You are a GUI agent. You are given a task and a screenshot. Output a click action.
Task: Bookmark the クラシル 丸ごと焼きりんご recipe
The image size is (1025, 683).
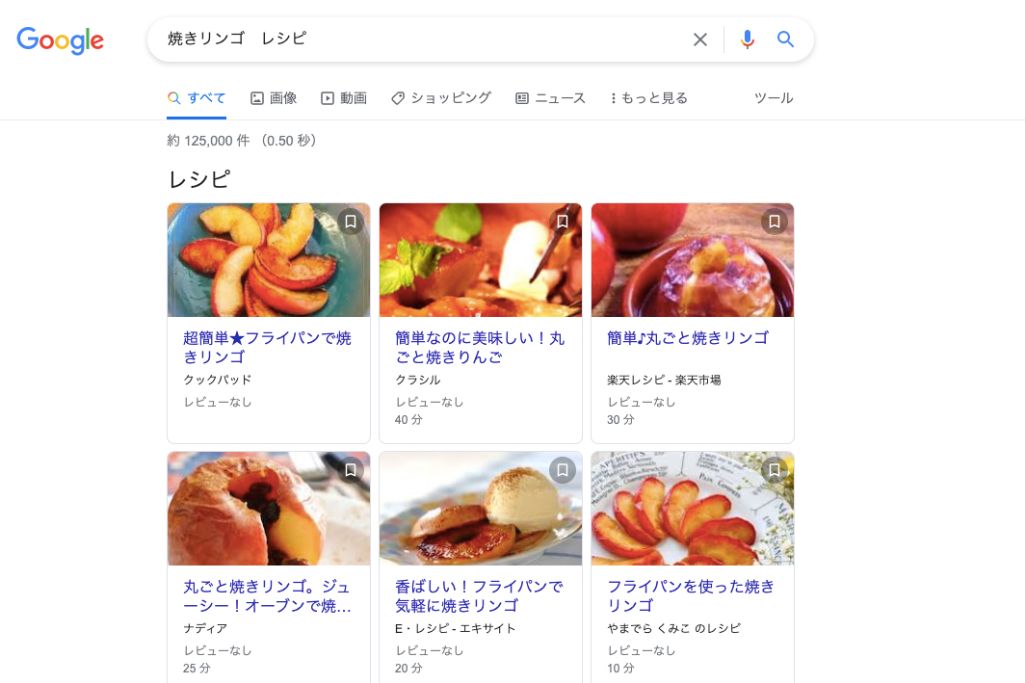click(x=561, y=222)
